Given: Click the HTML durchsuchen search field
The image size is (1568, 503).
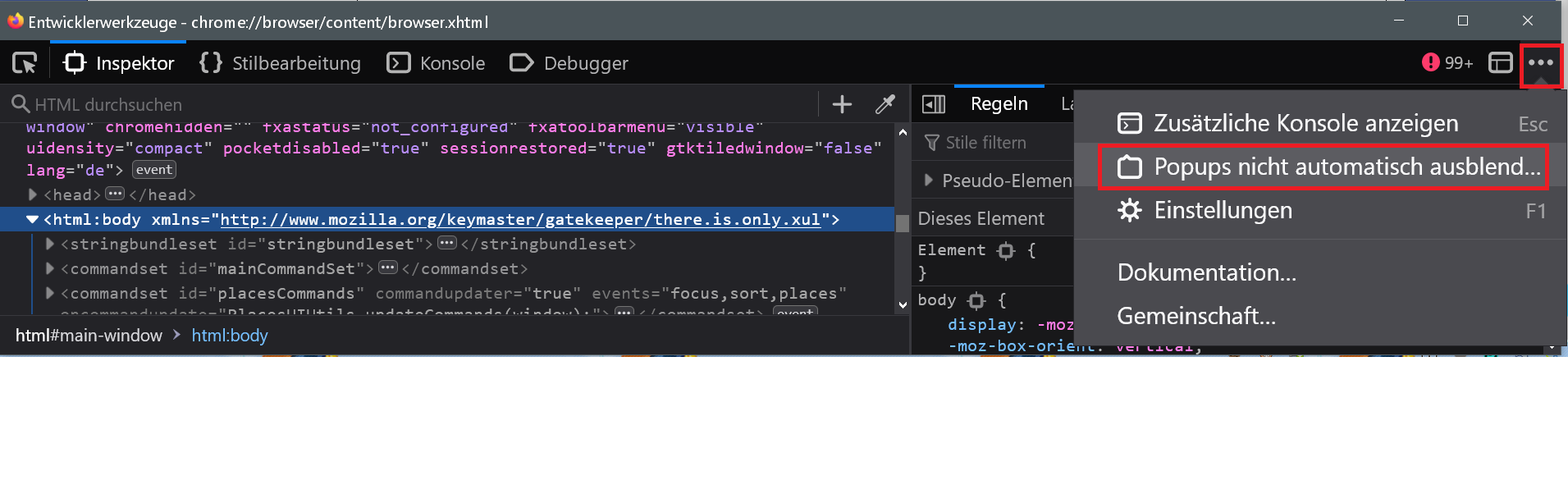Looking at the screenshot, I should click(x=410, y=105).
